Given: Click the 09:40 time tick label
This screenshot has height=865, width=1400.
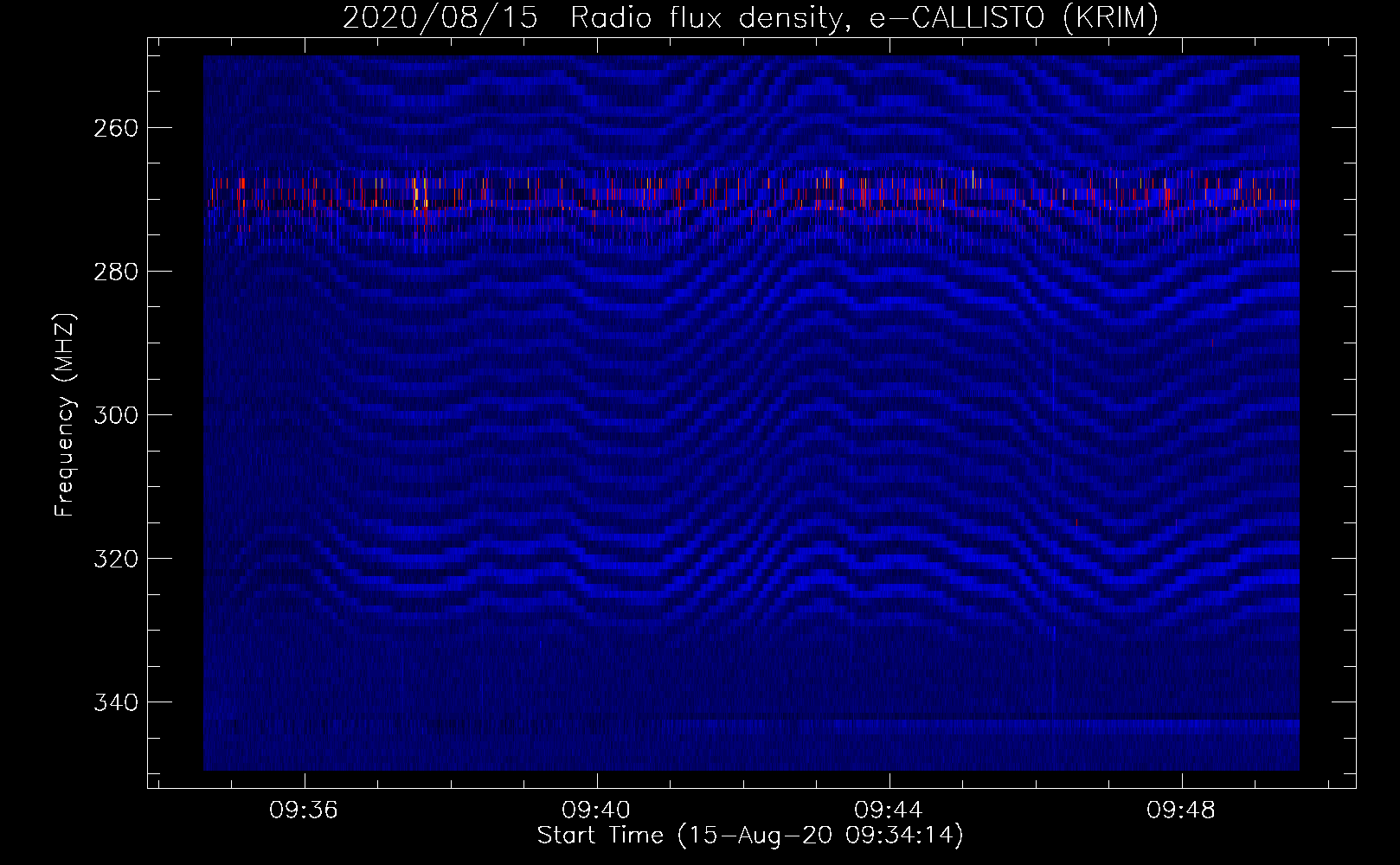Looking at the screenshot, I should tap(596, 811).
